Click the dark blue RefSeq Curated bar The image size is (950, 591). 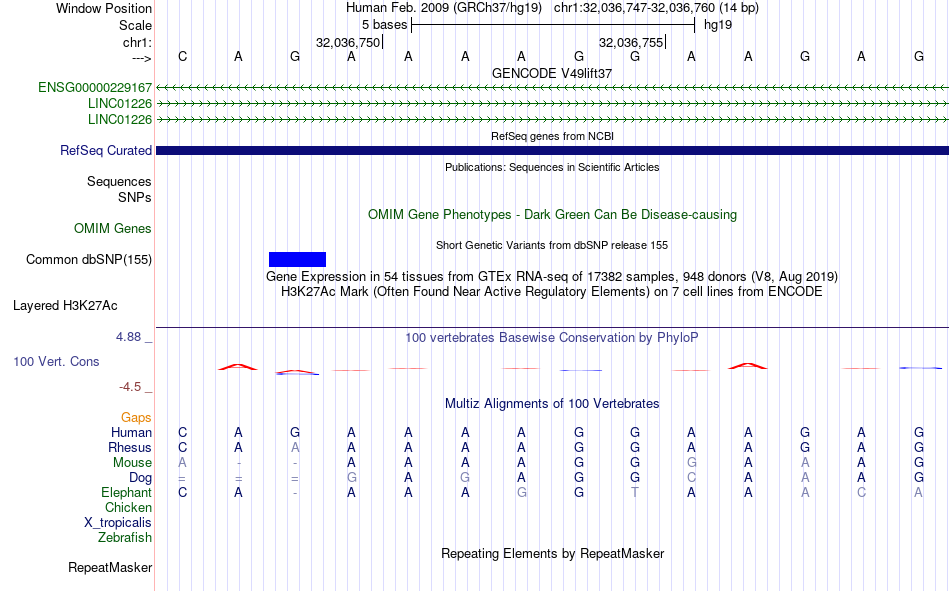pyautogui.click(x=552, y=150)
